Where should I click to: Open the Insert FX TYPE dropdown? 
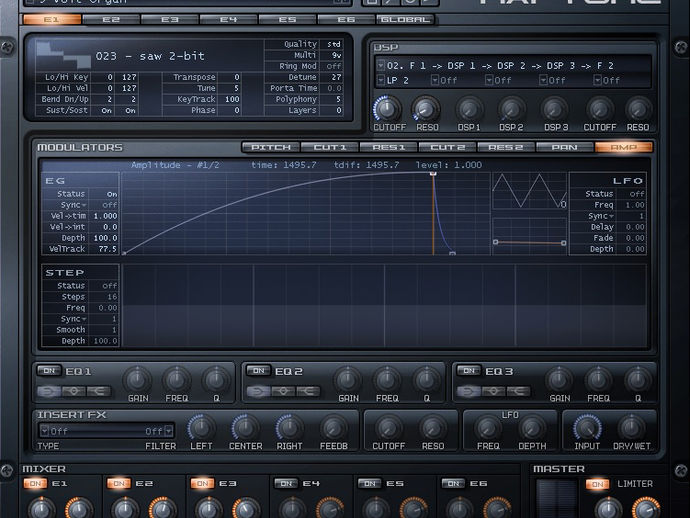(44, 430)
